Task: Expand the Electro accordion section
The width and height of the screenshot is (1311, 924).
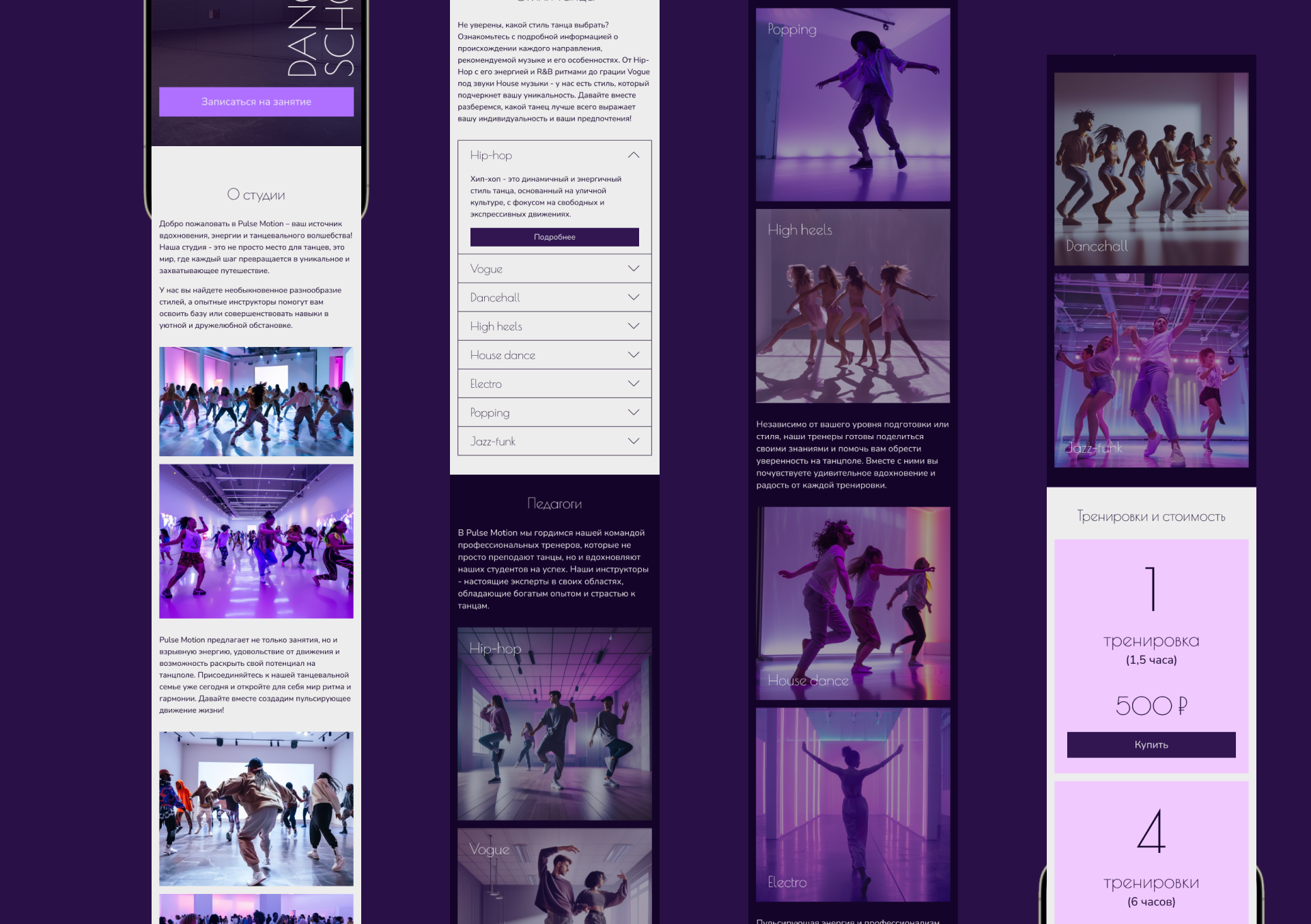Action: [x=554, y=384]
